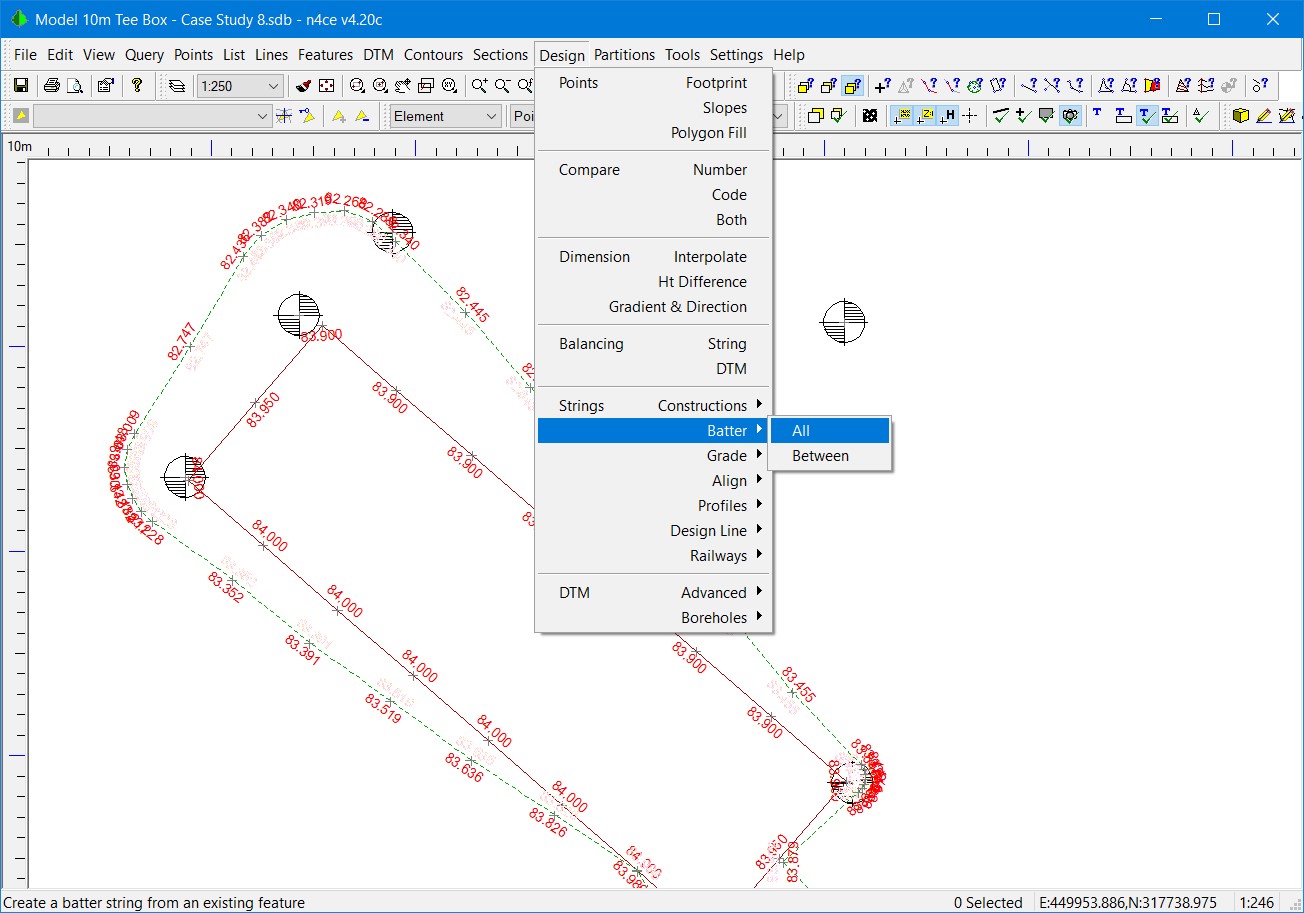Open Print Preview icon
This screenshot has height=913, width=1304.
(74, 86)
